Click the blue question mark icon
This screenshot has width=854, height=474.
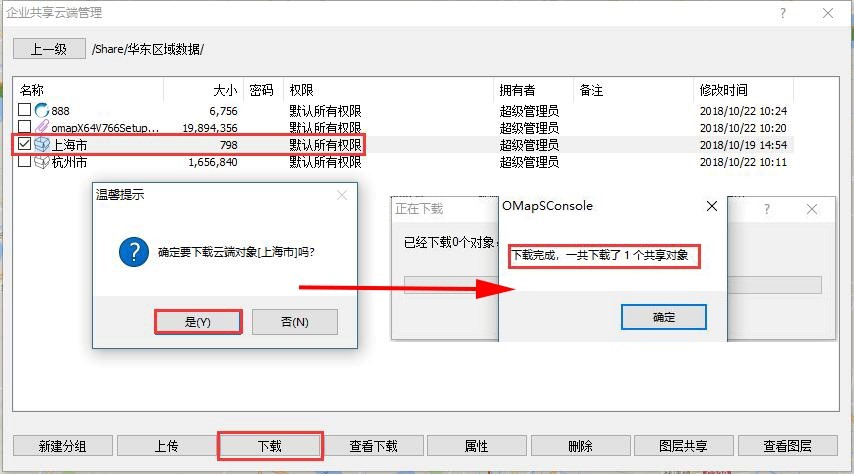pos(133,252)
